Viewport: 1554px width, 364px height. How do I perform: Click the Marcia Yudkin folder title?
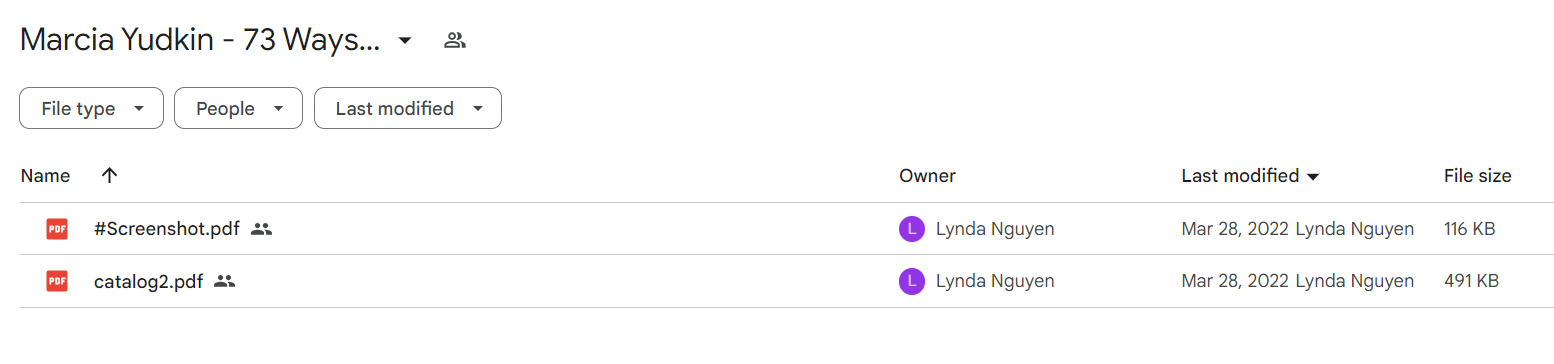click(x=200, y=41)
